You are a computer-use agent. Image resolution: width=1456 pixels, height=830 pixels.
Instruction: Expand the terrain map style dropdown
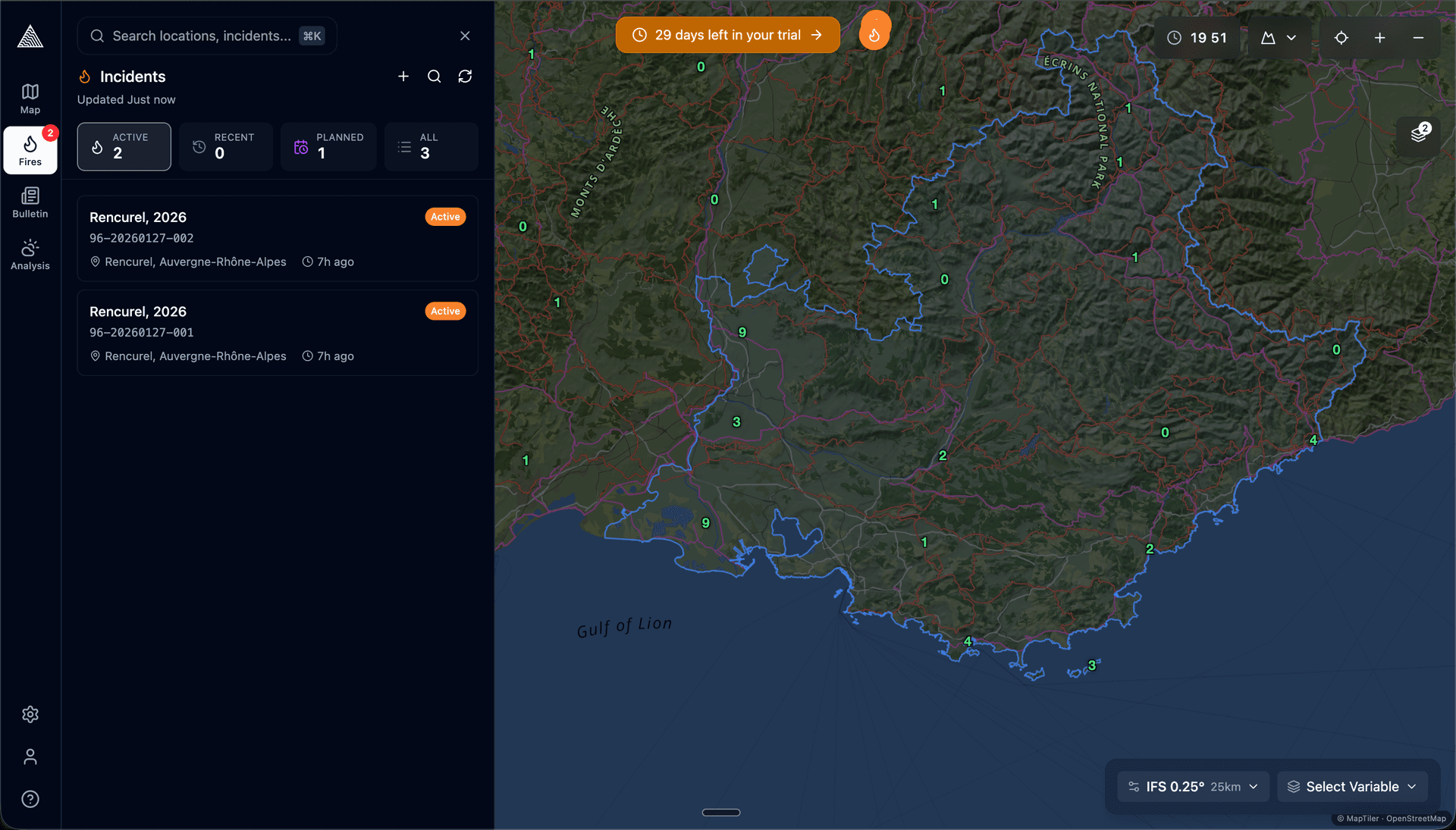(1278, 38)
